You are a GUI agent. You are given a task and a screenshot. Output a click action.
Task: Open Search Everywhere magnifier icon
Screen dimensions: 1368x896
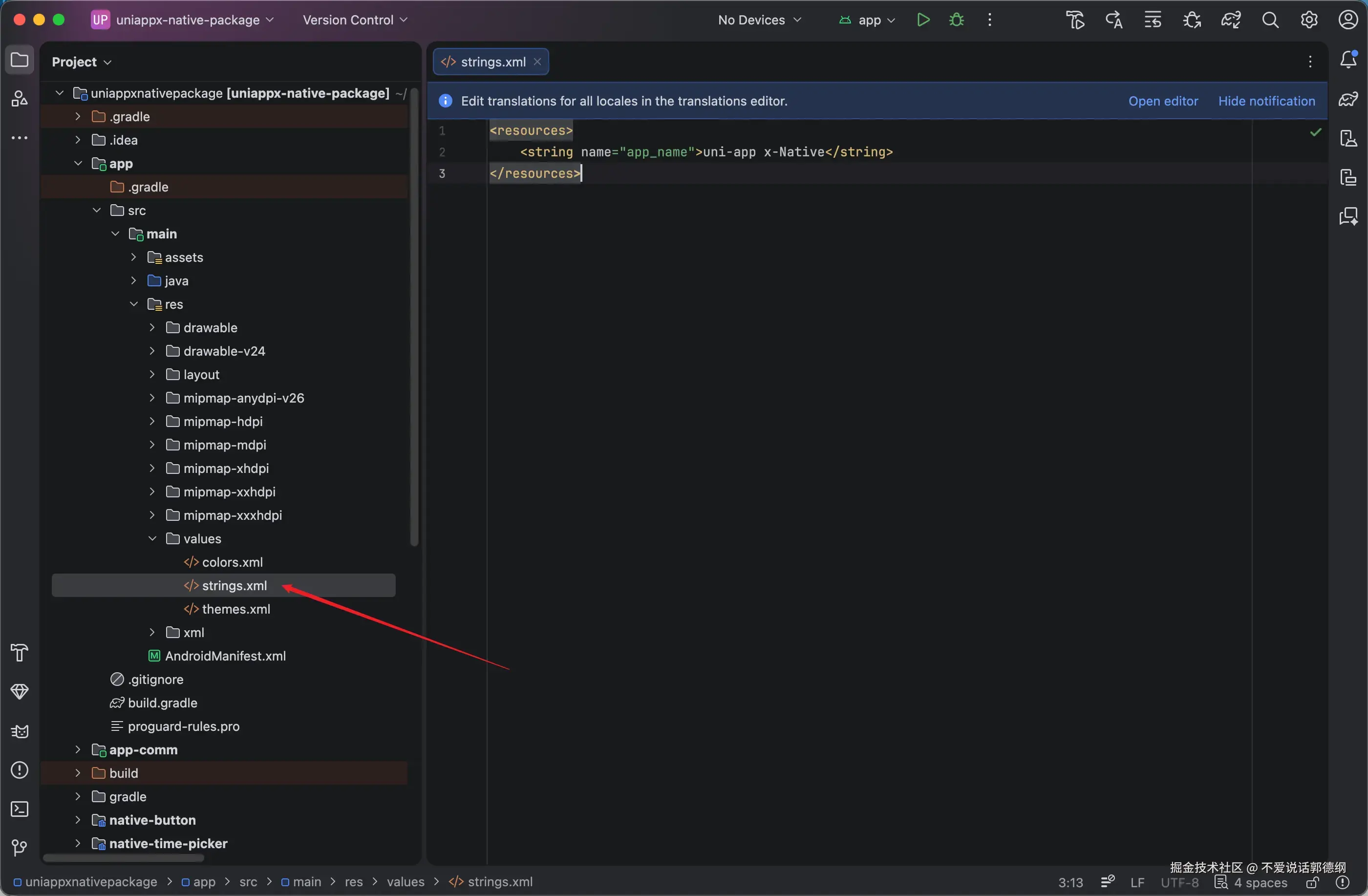tap(1270, 20)
